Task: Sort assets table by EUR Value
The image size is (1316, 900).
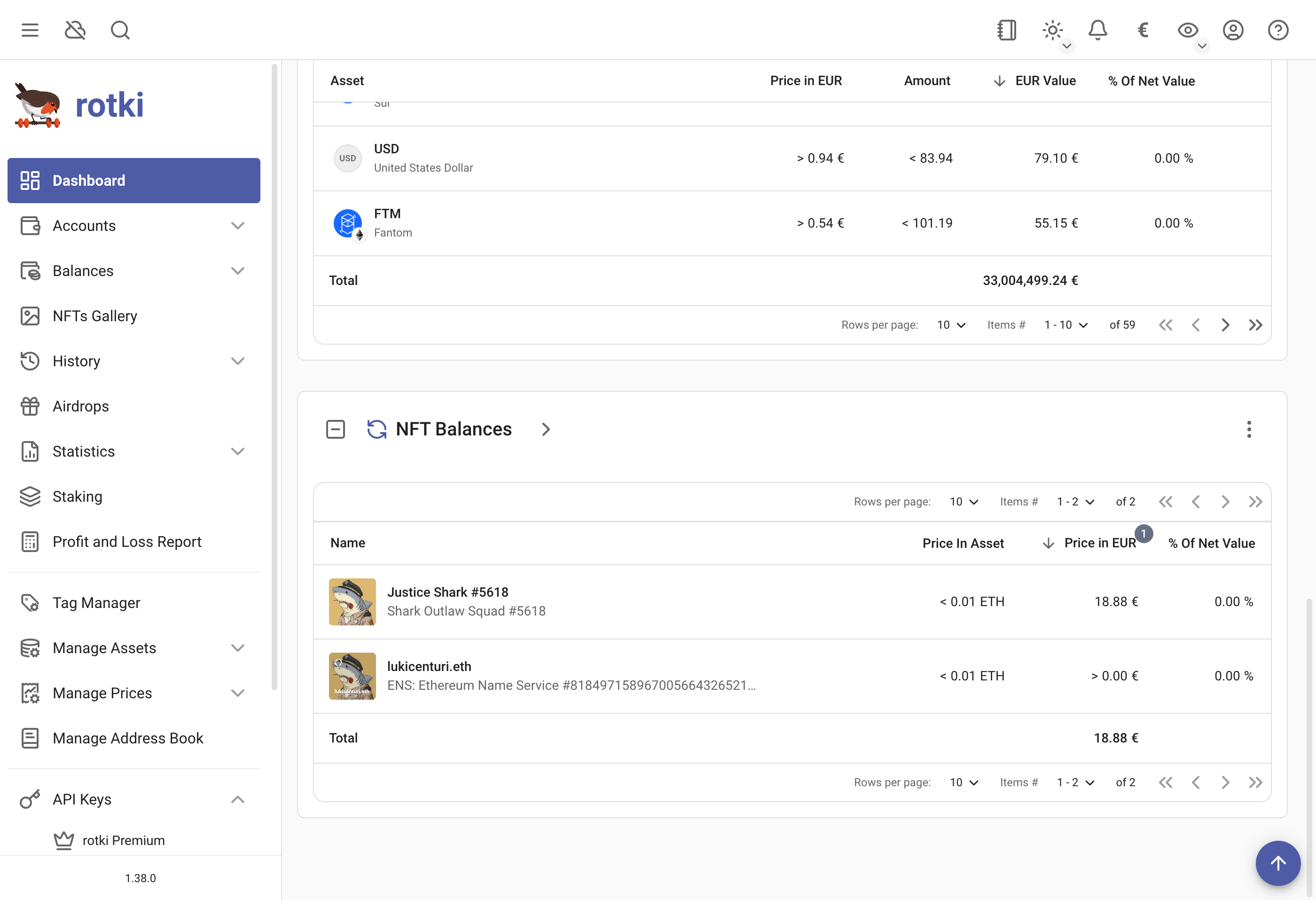Action: pos(1034,81)
